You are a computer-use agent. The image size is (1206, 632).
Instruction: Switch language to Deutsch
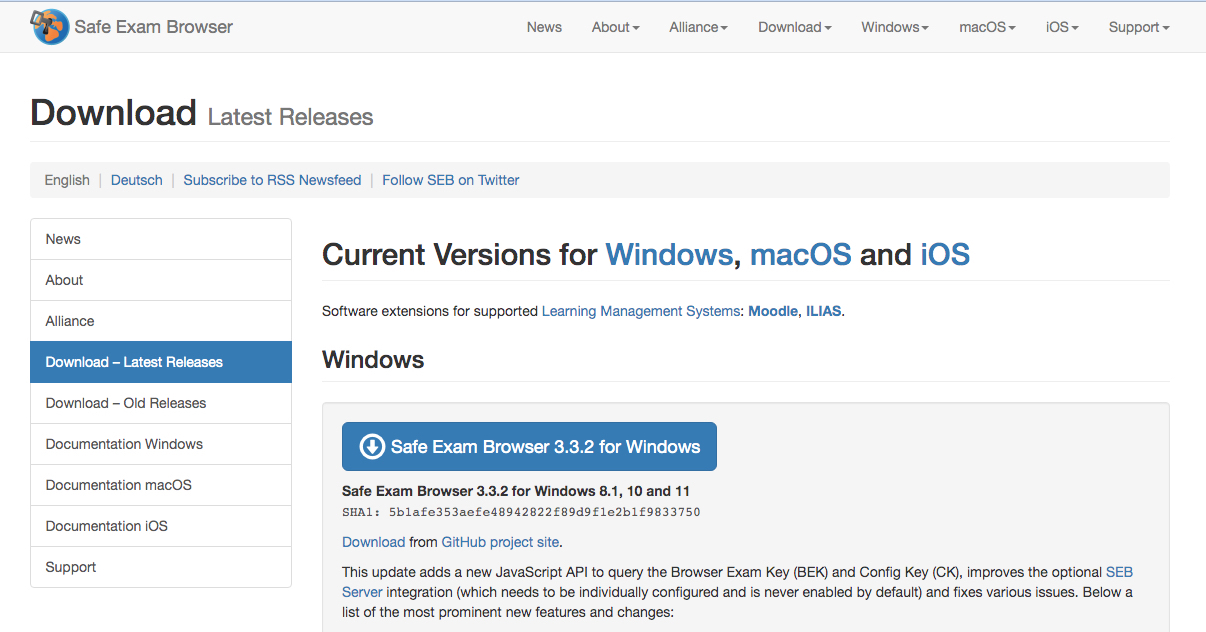coord(136,180)
